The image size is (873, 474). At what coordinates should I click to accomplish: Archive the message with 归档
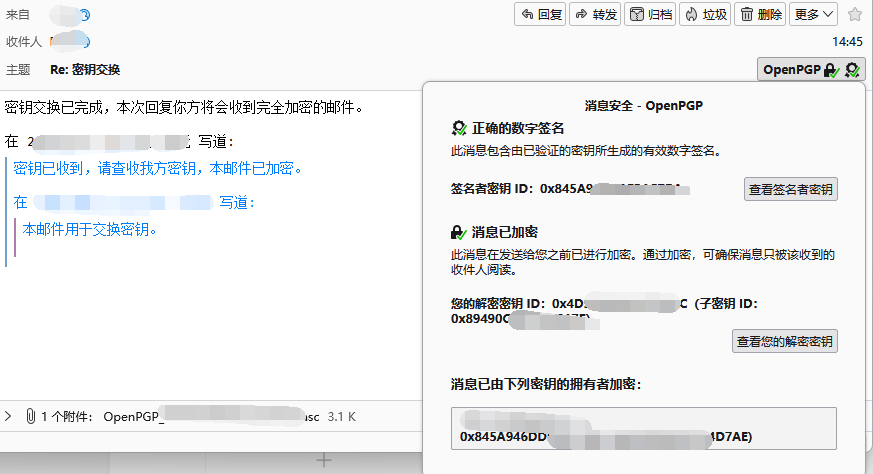pyautogui.click(x=649, y=14)
